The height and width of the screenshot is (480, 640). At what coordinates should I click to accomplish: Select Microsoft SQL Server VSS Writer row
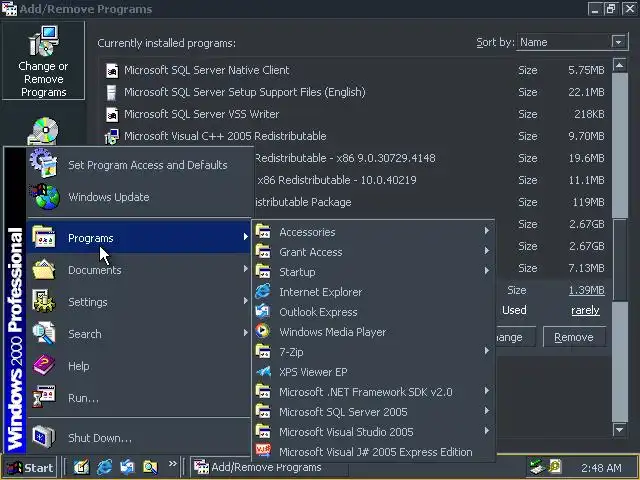(354, 114)
